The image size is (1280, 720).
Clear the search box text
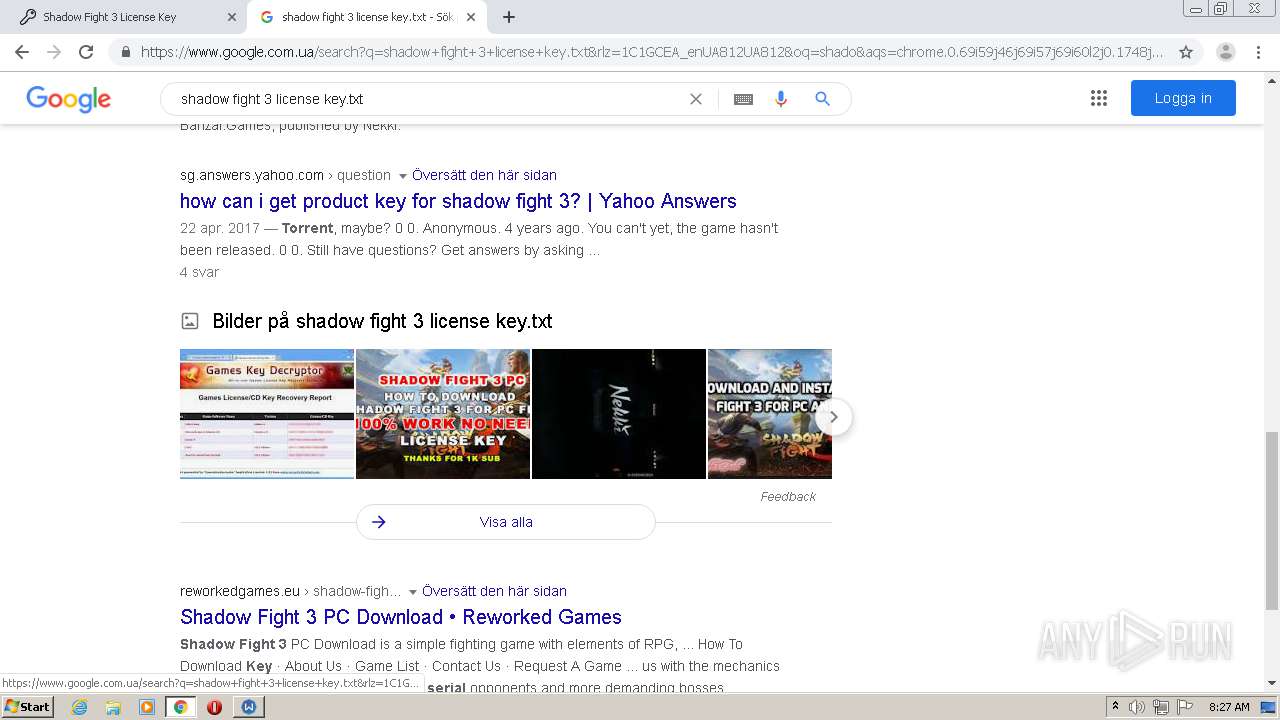(696, 99)
